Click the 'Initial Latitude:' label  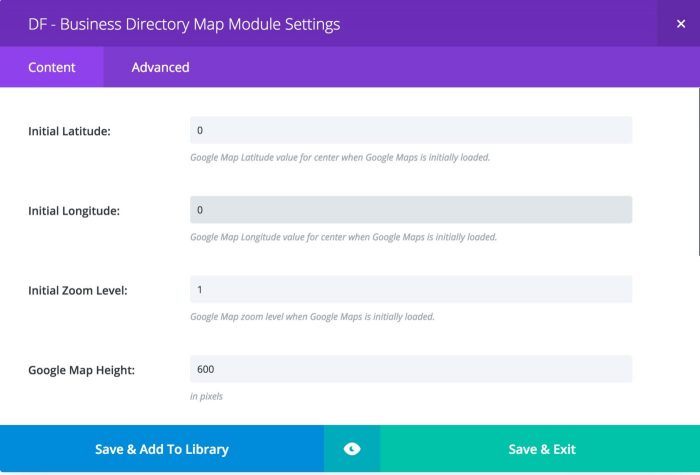[x=69, y=131]
